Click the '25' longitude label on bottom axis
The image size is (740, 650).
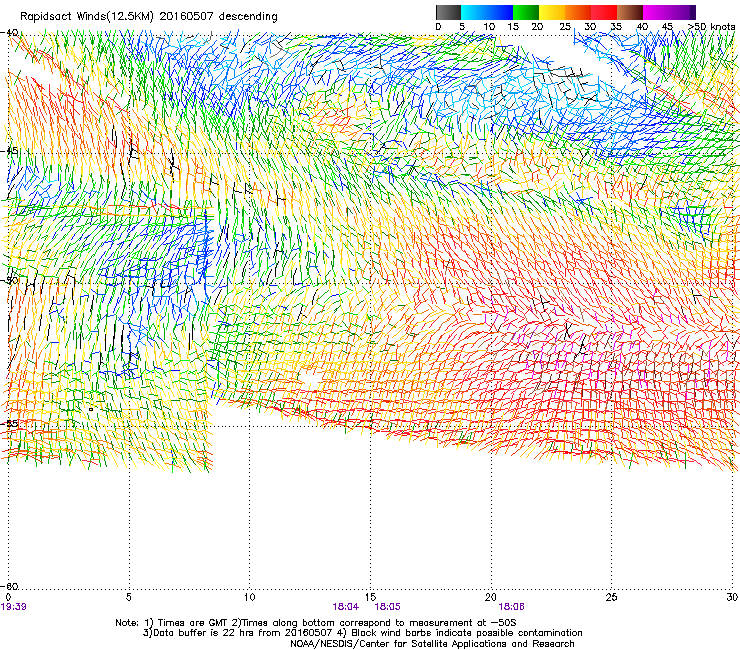pyautogui.click(x=611, y=597)
